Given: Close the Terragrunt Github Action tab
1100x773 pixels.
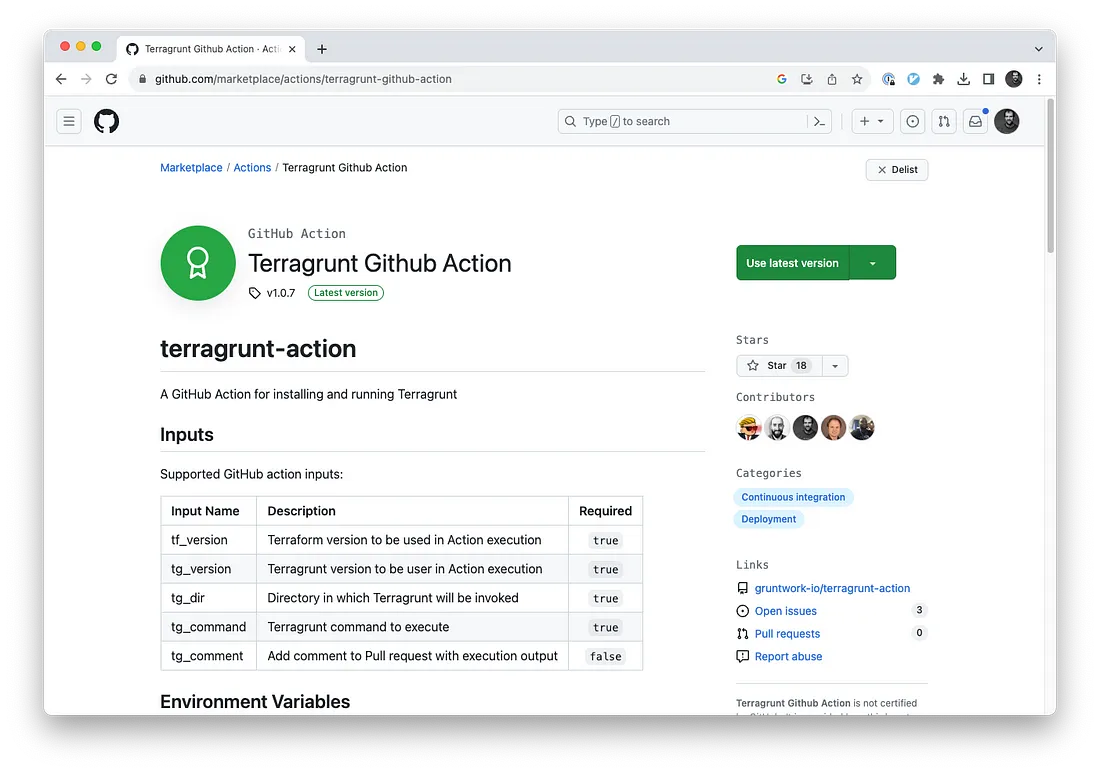Looking at the screenshot, I should (292, 49).
